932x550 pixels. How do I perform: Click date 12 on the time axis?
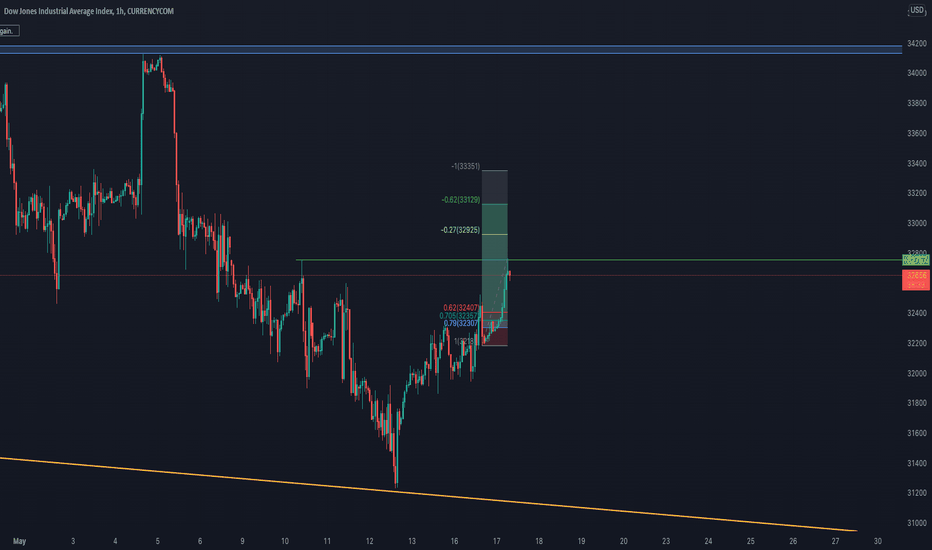370,541
